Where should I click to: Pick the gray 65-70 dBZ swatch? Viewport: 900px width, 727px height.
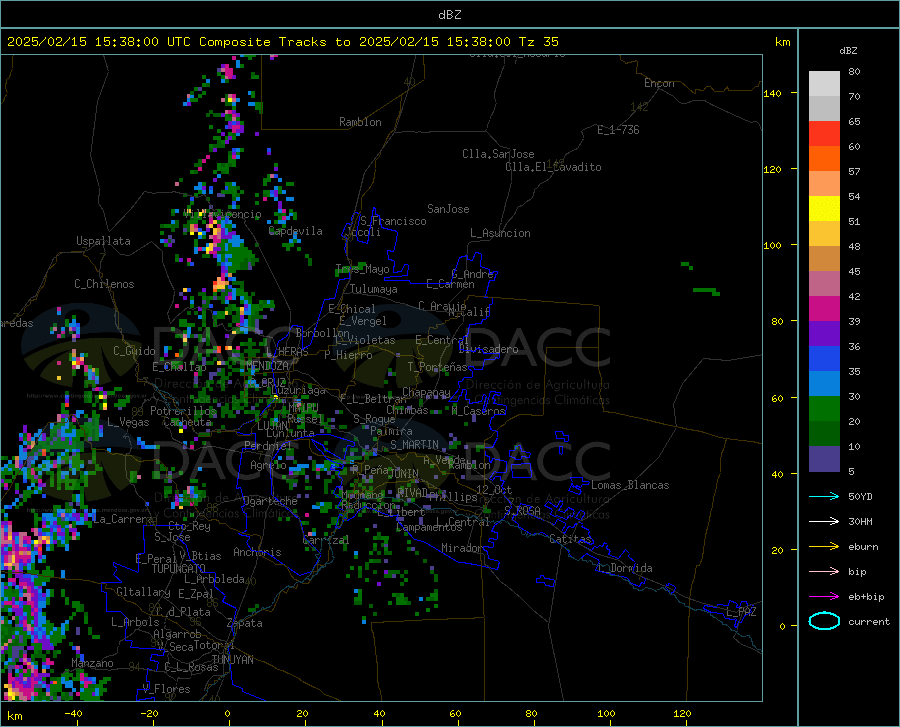pyautogui.click(x=824, y=109)
